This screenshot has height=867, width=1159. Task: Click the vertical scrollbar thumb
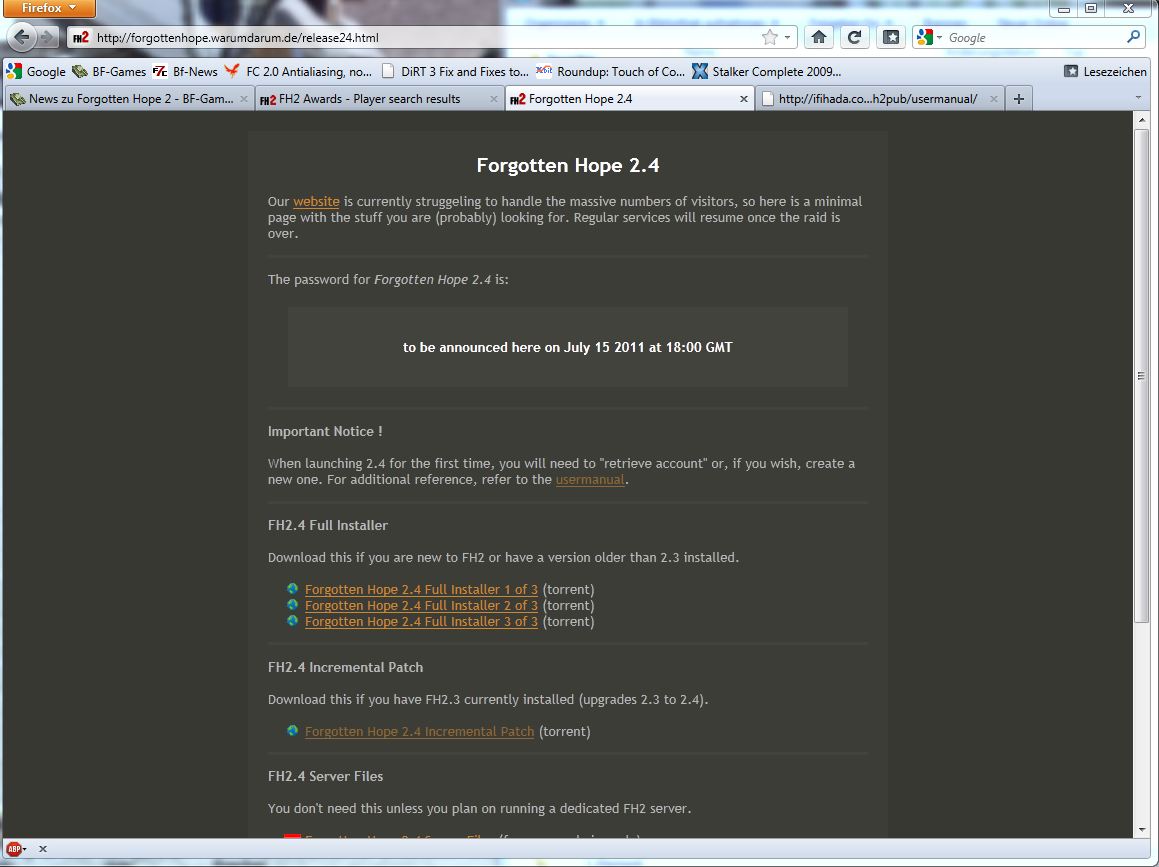(1142, 375)
